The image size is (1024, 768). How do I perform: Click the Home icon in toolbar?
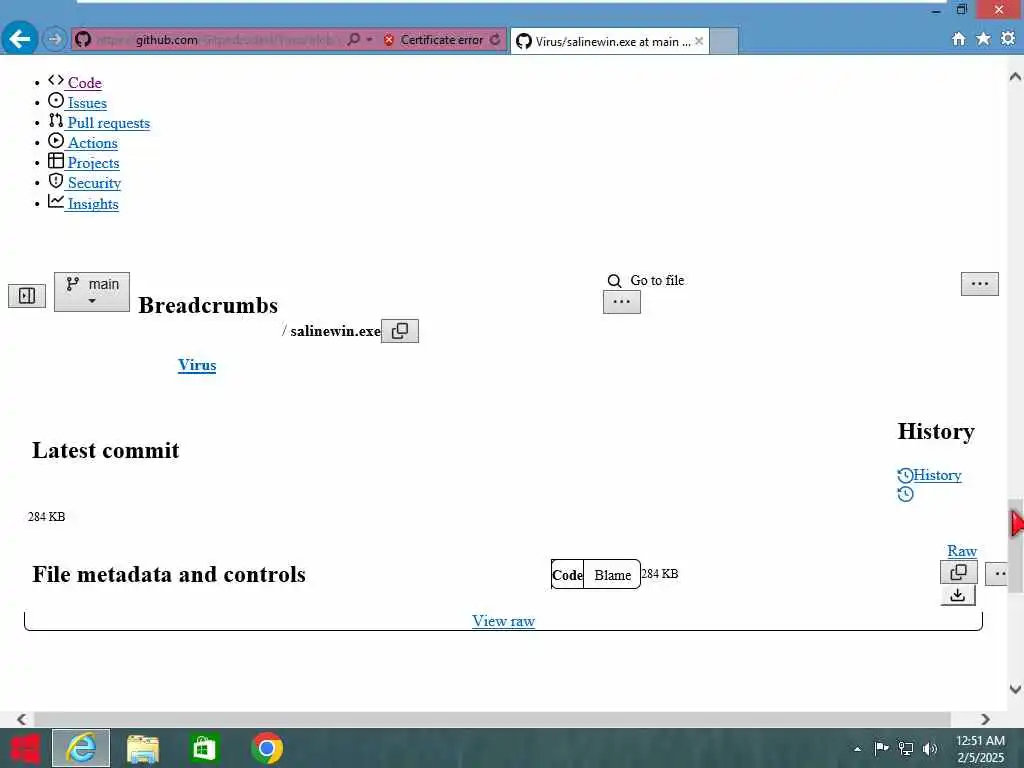pyautogui.click(x=958, y=39)
